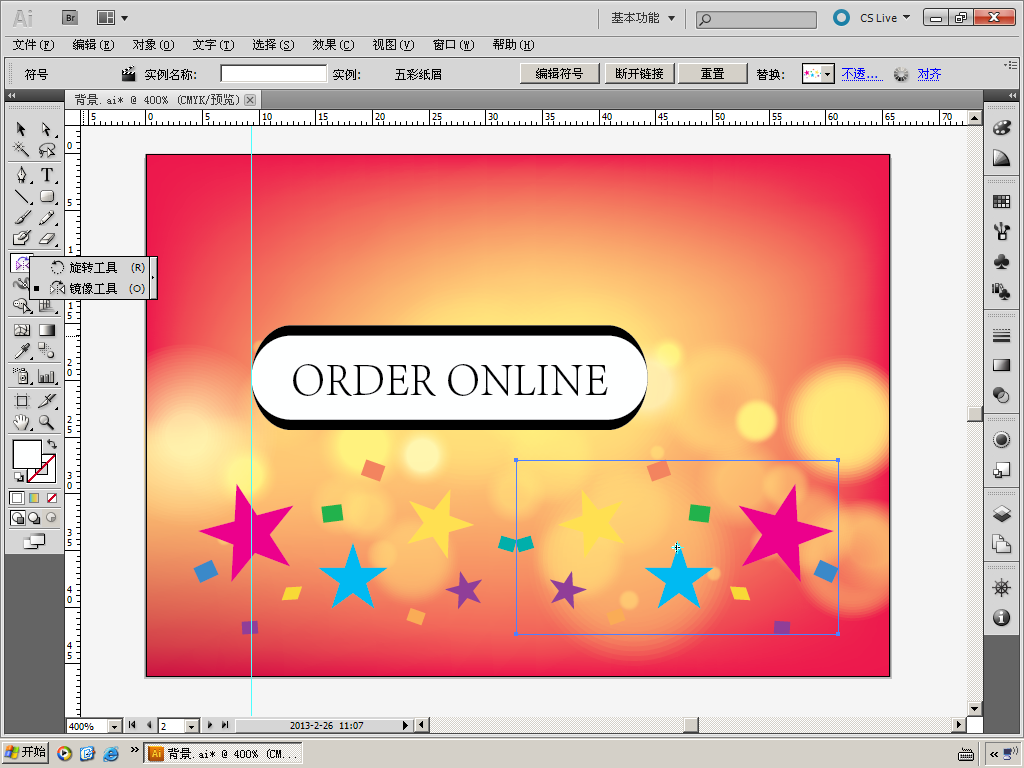Select the Paintbrush tool
1024x768 pixels.
pos(21,217)
